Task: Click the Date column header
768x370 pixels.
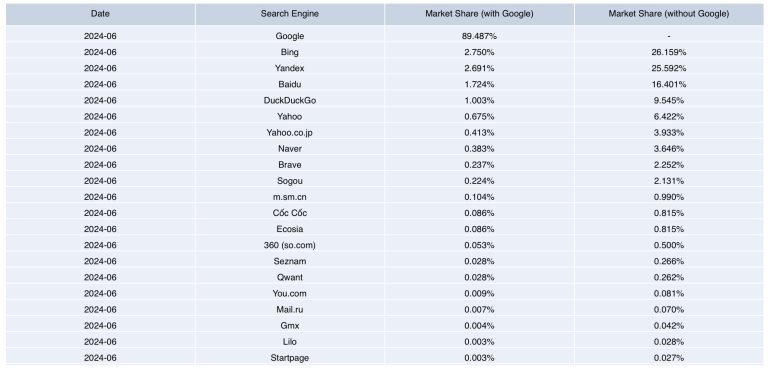Action: coord(100,14)
